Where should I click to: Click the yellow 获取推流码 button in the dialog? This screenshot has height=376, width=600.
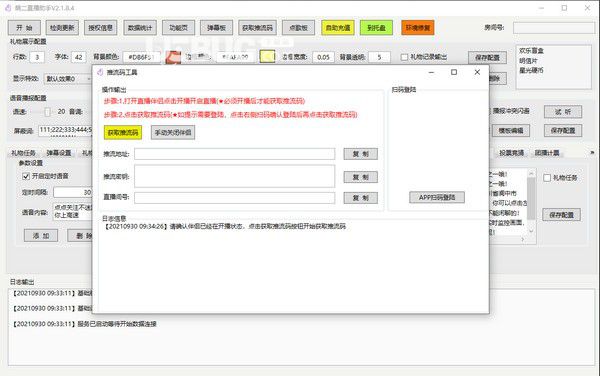[123, 133]
